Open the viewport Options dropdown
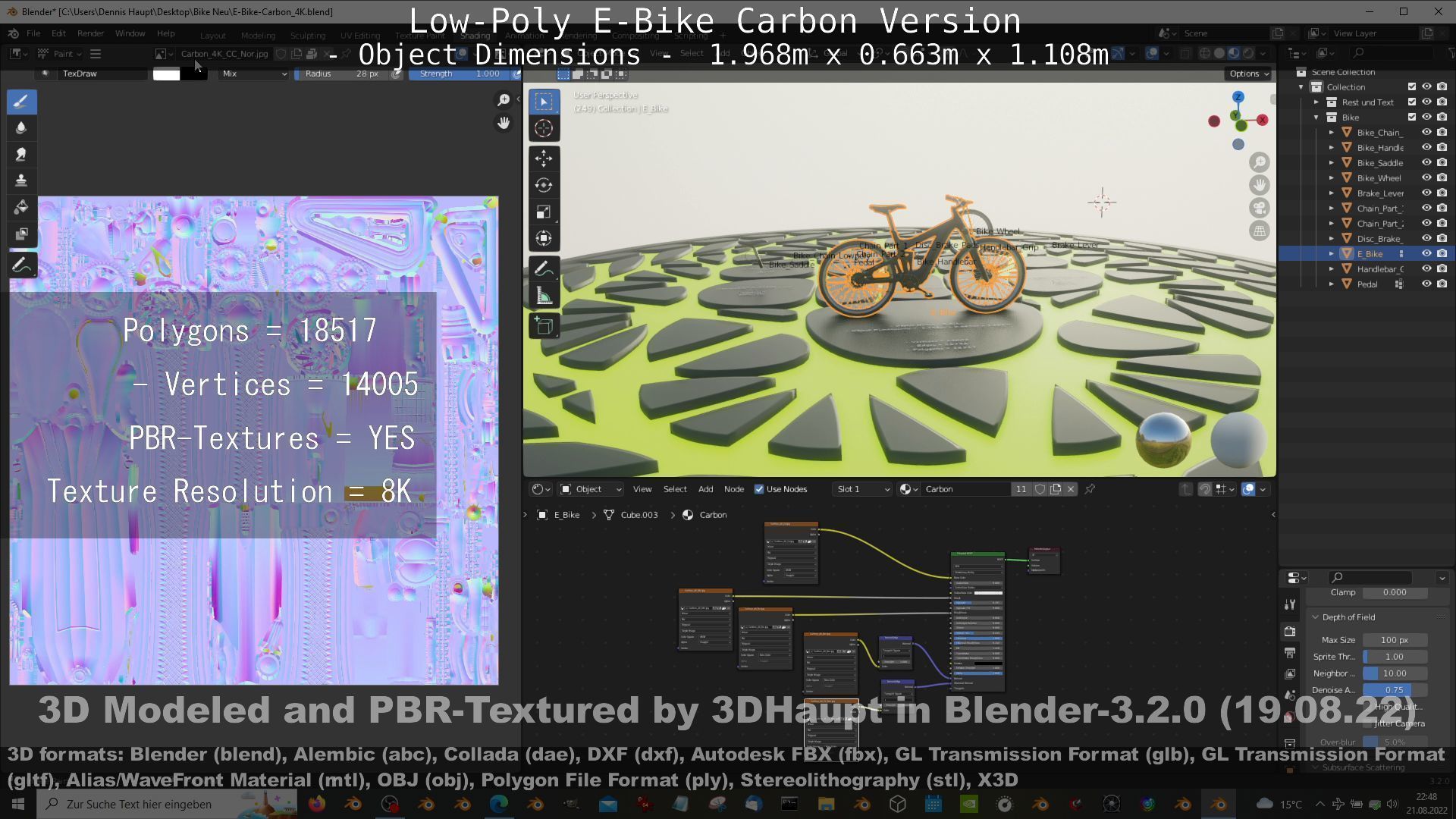The width and height of the screenshot is (1456, 819). click(1248, 74)
